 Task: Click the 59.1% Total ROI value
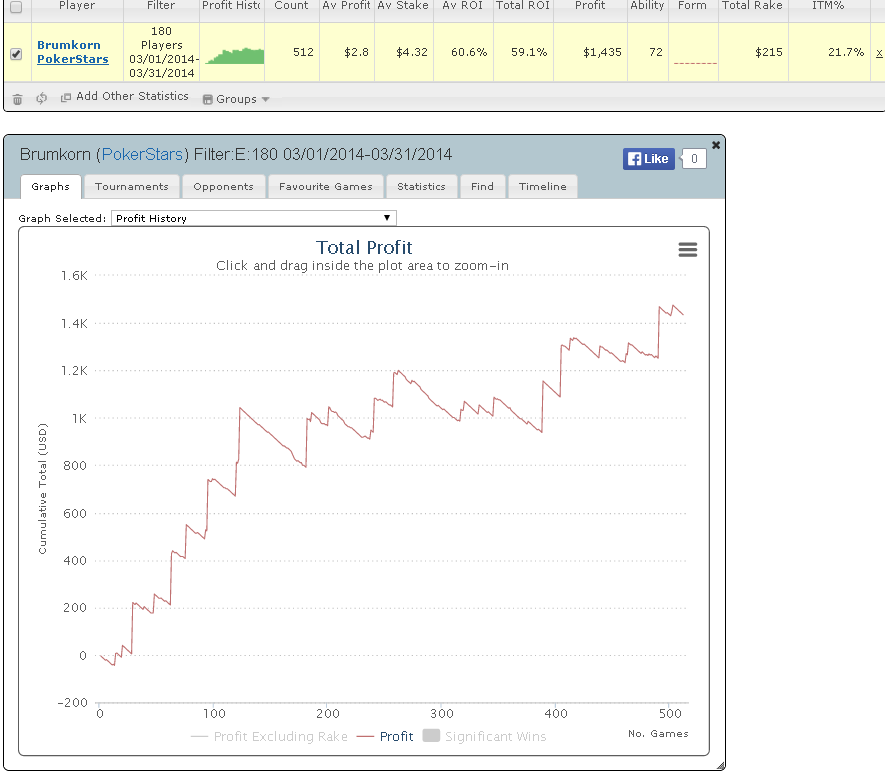coord(529,53)
